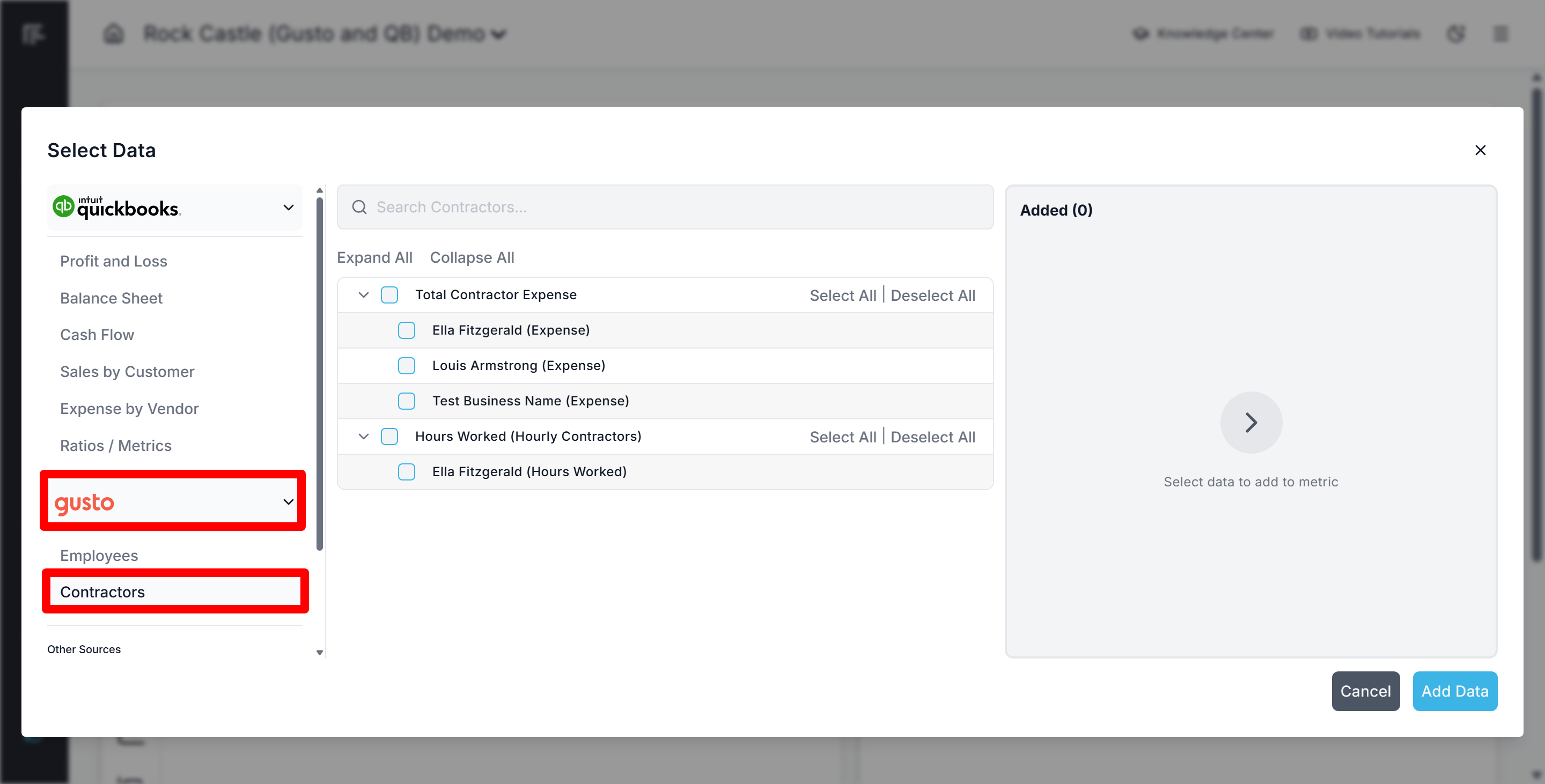Click the right-arrow circle in Added panel
The width and height of the screenshot is (1545, 784).
pyautogui.click(x=1250, y=422)
